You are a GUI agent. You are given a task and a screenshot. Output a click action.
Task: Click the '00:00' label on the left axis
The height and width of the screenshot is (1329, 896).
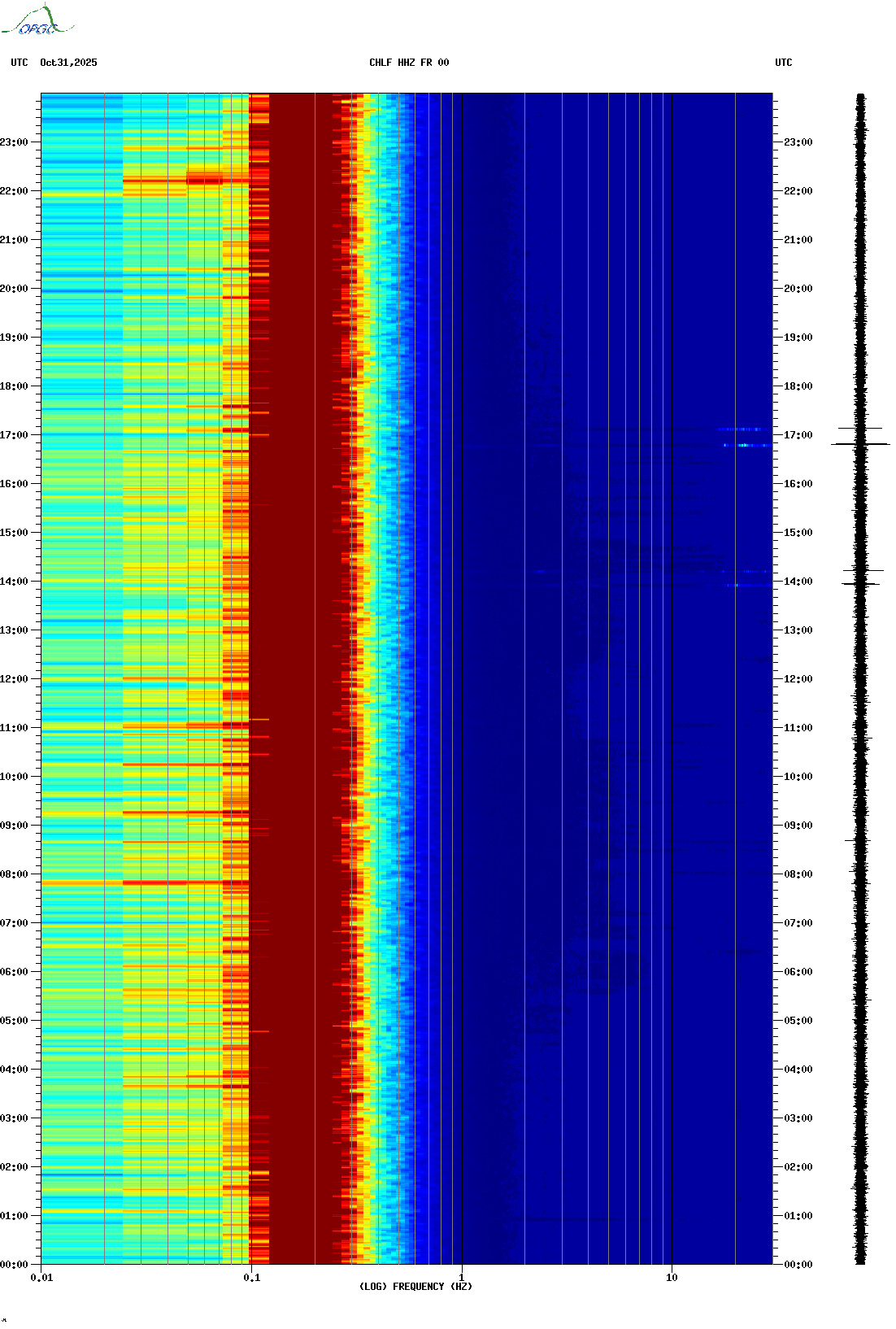tap(14, 1265)
